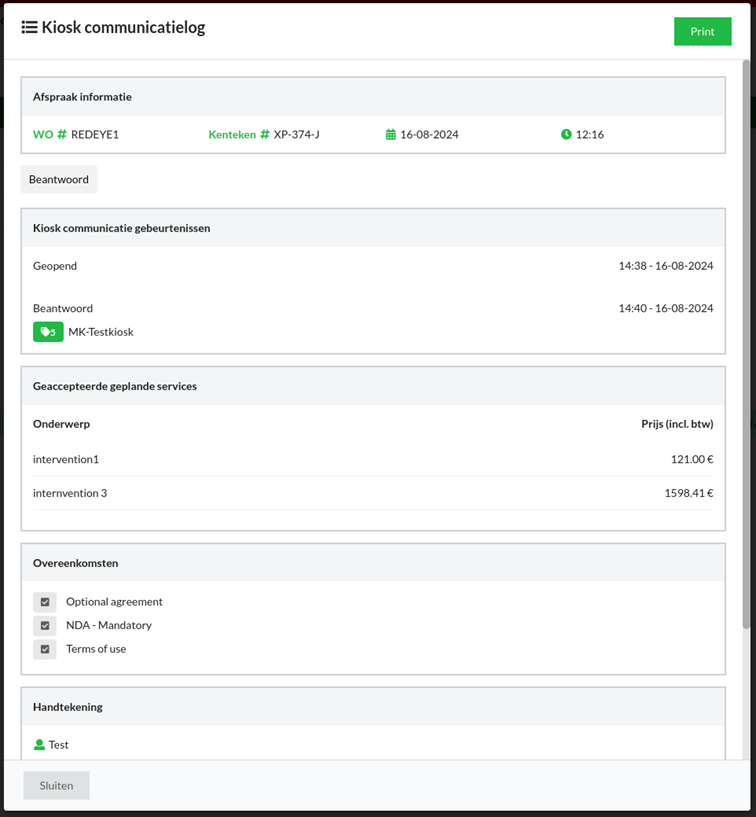756x817 pixels.
Task: Click the list icon beside Kiosk communicatielog title
Action: (x=29, y=28)
